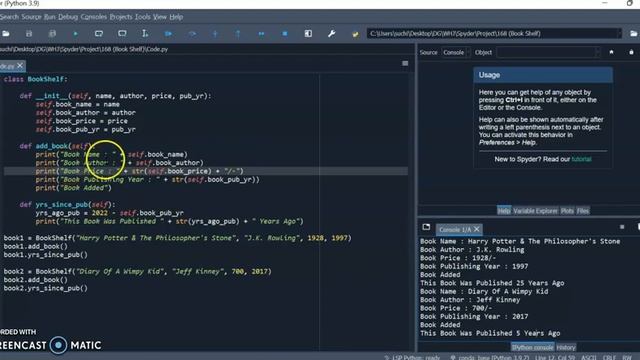Run current cell toolbar icon
640x360 pixels.
click(x=99, y=33)
